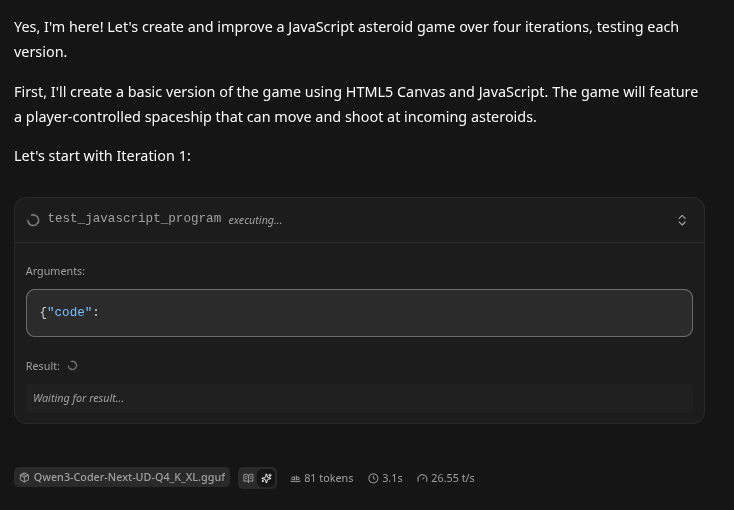
Task: Click the tokens count icon
Action: tap(296, 478)
